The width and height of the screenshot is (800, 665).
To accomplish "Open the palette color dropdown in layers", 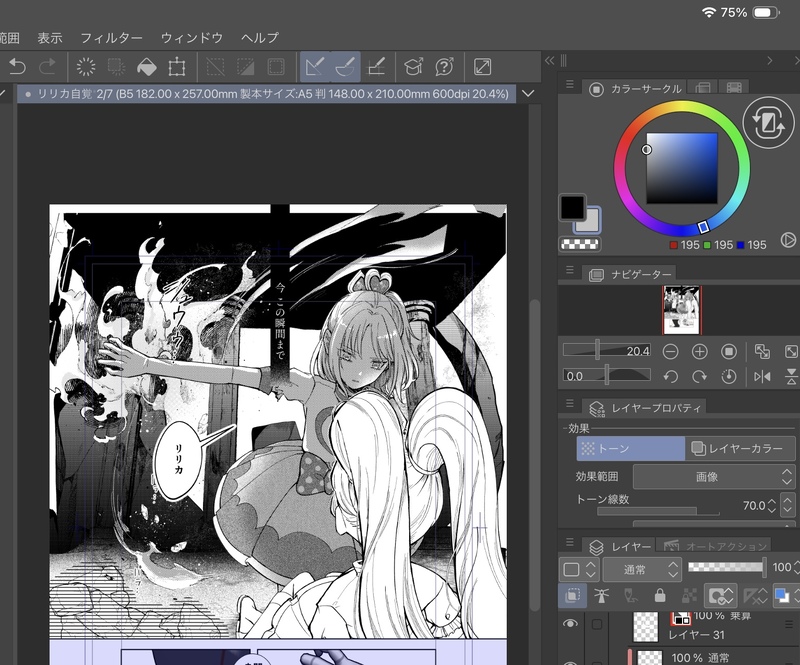I will 578,569.
